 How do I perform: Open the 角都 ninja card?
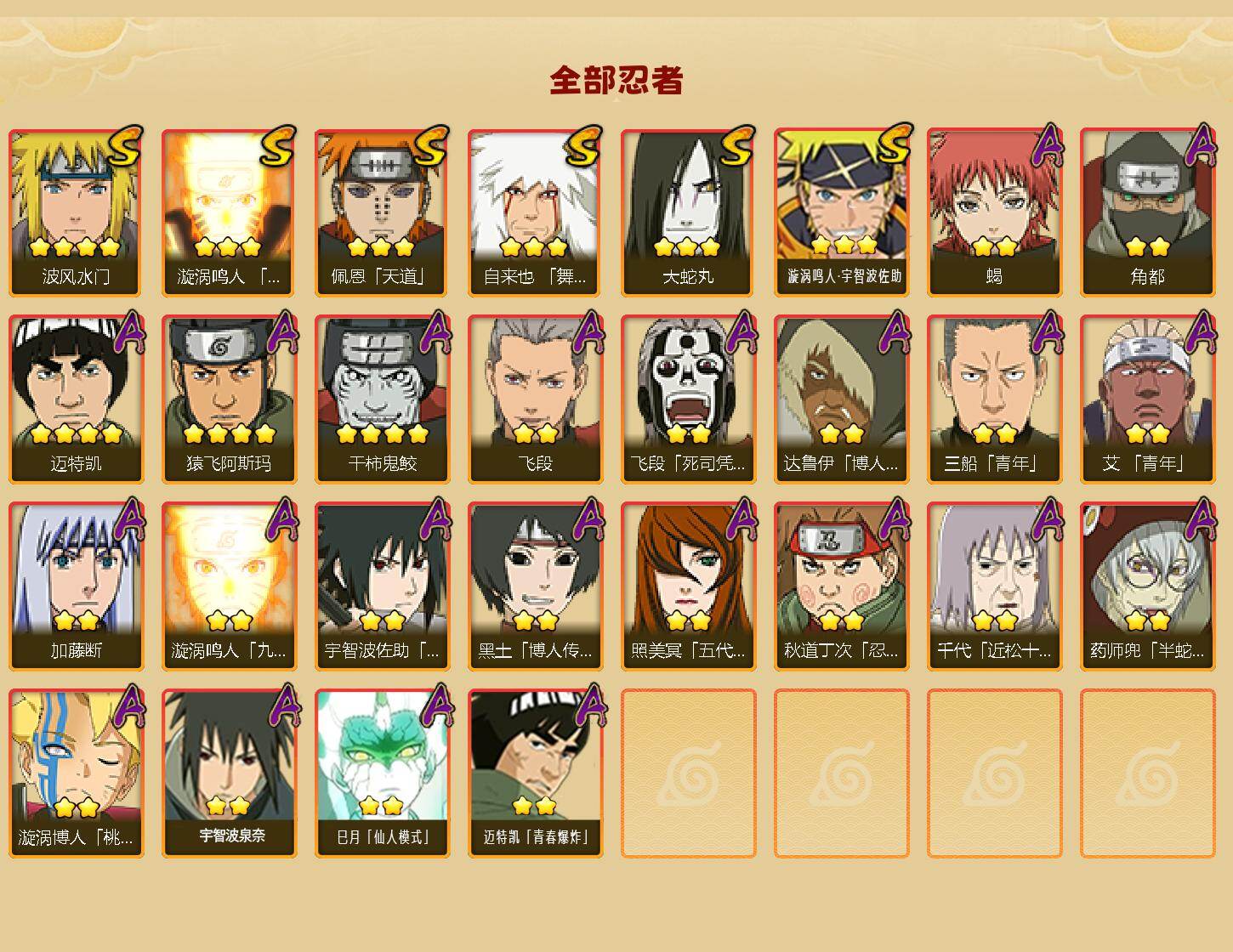[x=1148, y=212]
